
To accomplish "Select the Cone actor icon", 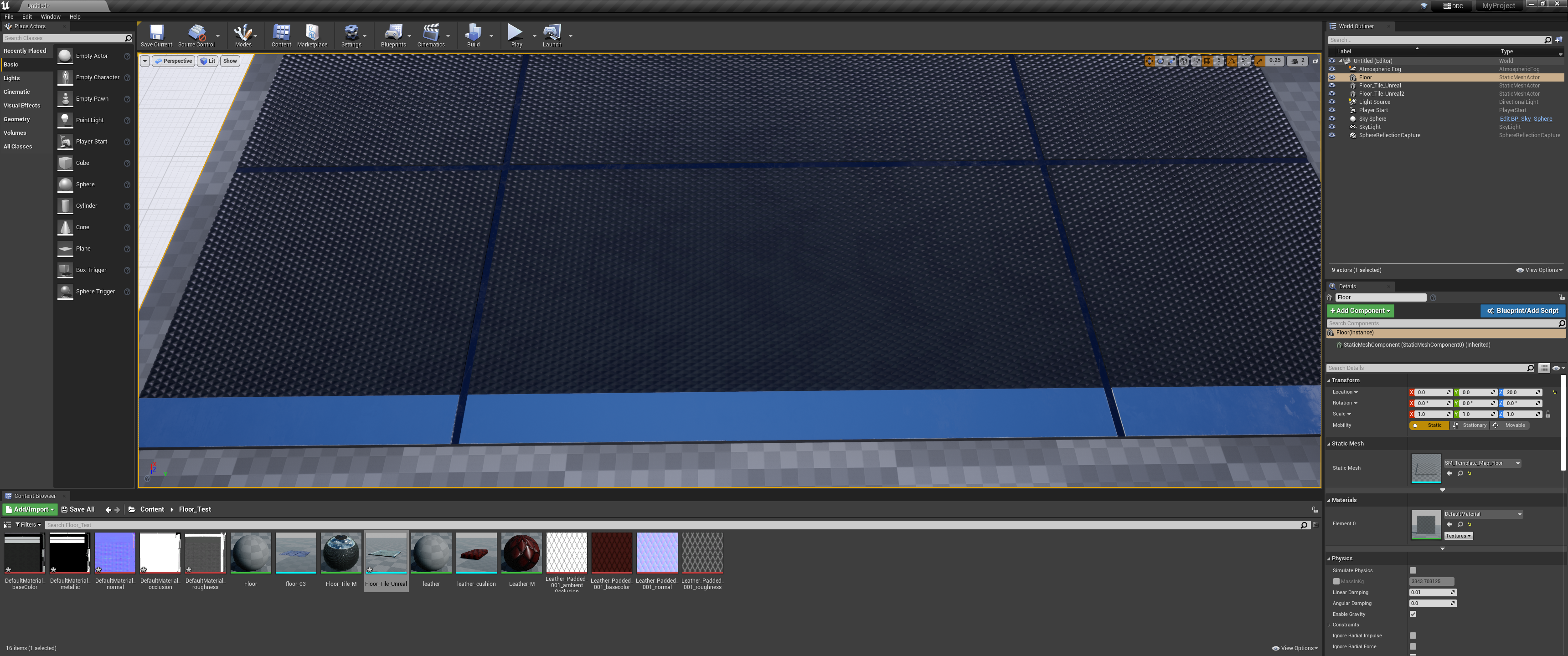I will pos(65,227).
